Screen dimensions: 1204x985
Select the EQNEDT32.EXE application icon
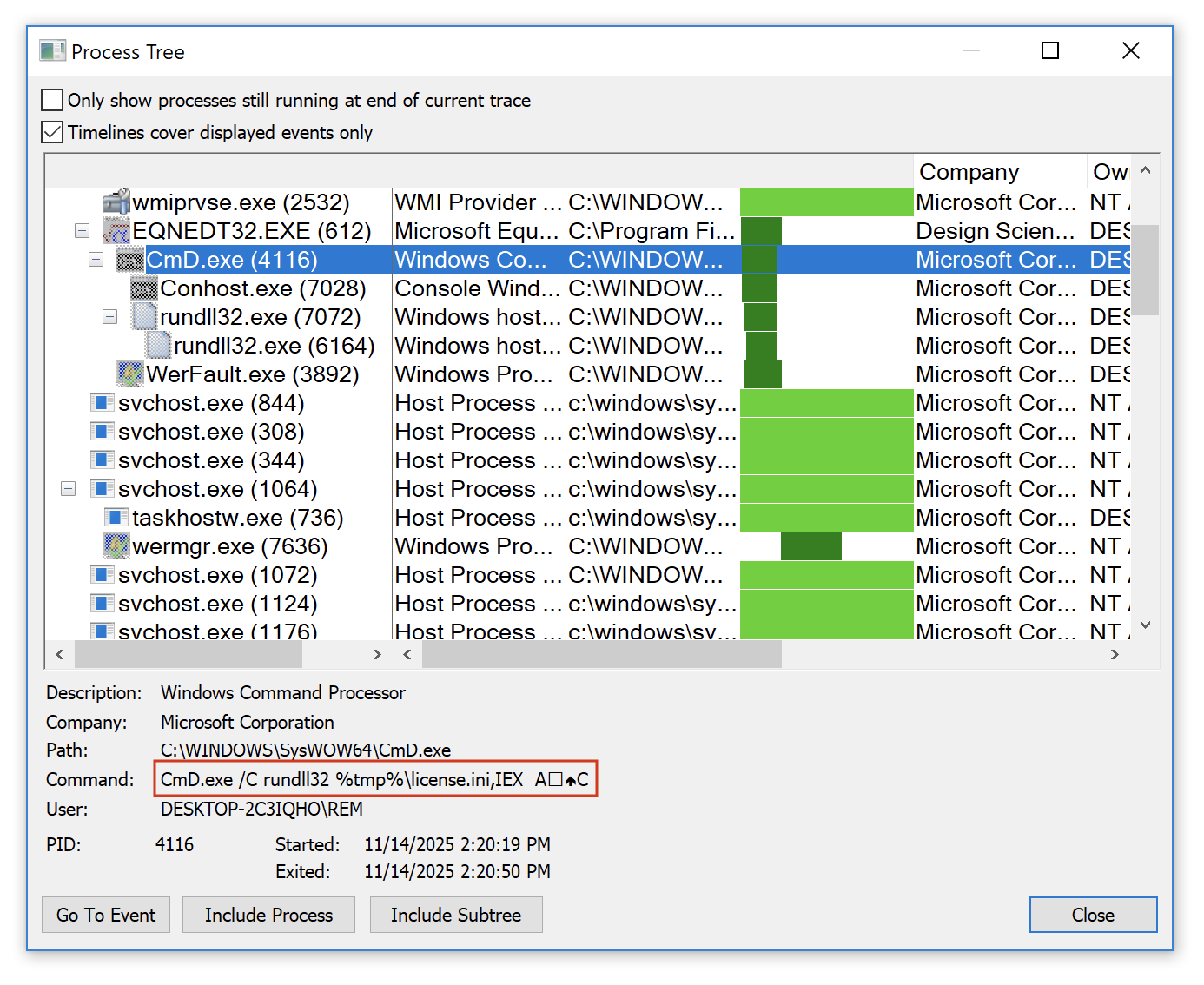(116, 230)
